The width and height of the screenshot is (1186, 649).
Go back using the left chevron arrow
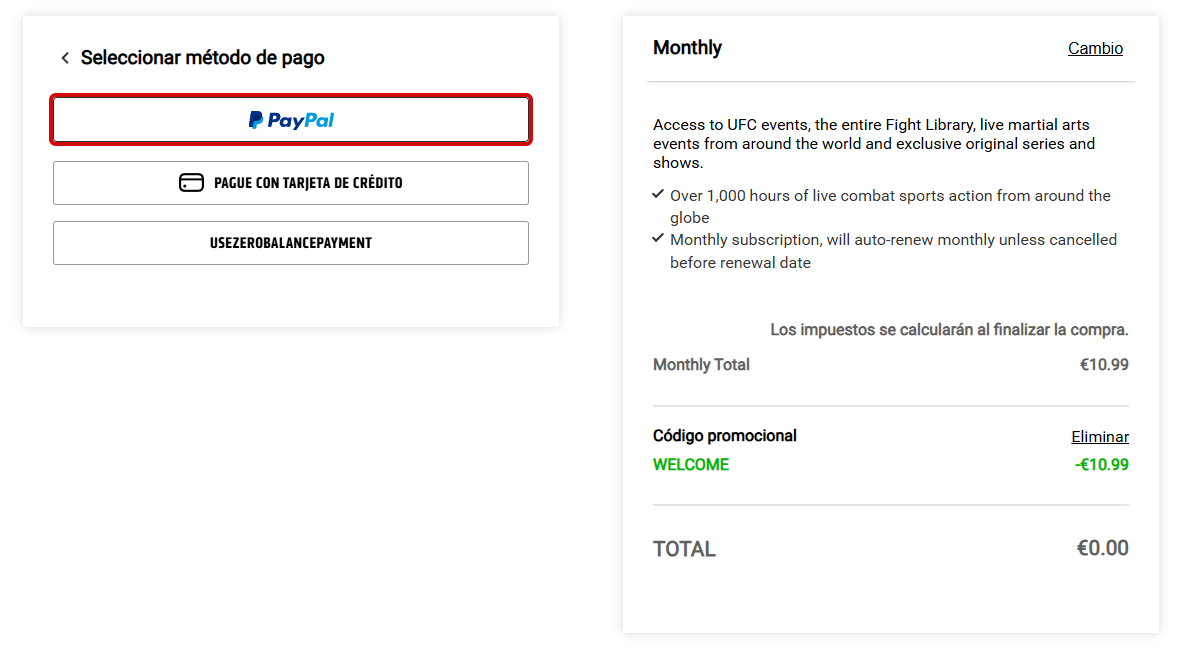[65, 58]
